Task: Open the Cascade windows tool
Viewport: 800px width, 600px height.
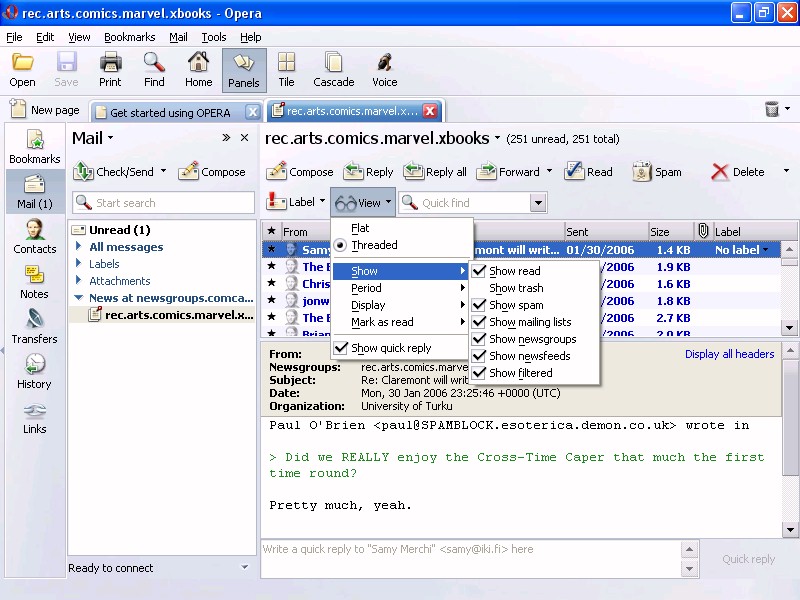Action: coord(333,70)
